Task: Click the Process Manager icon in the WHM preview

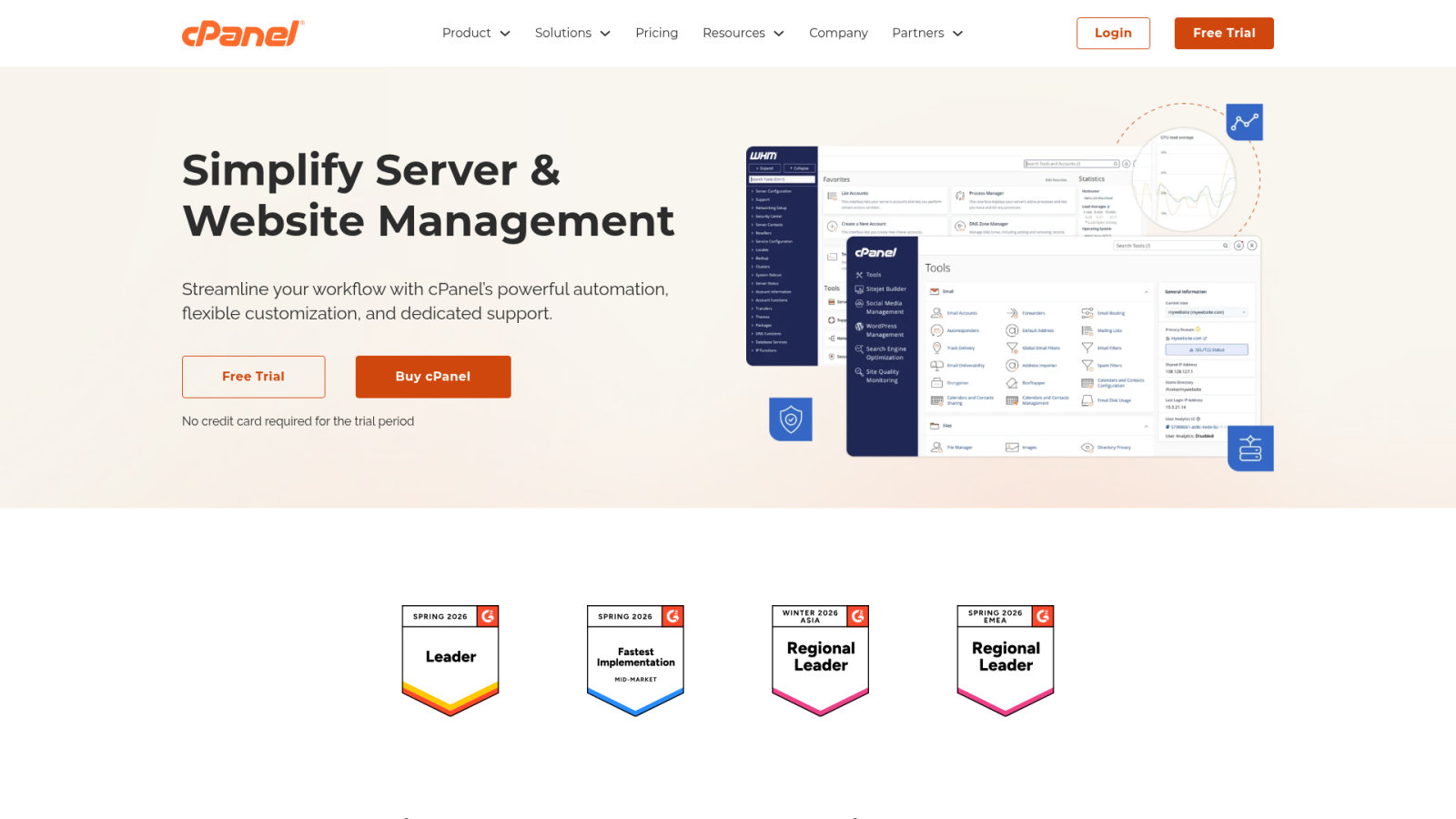Action: [x=960, y=196]
